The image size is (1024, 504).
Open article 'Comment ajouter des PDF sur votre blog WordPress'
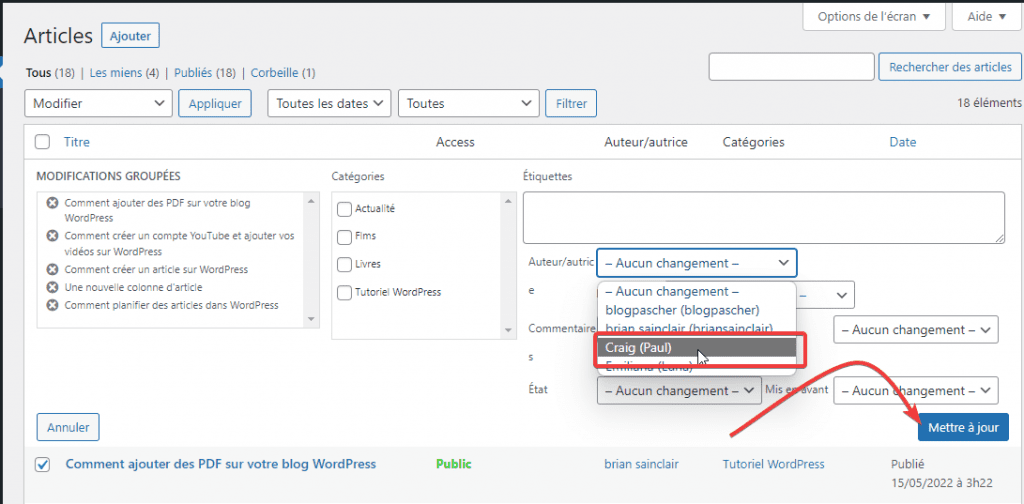tap(221, 464)
